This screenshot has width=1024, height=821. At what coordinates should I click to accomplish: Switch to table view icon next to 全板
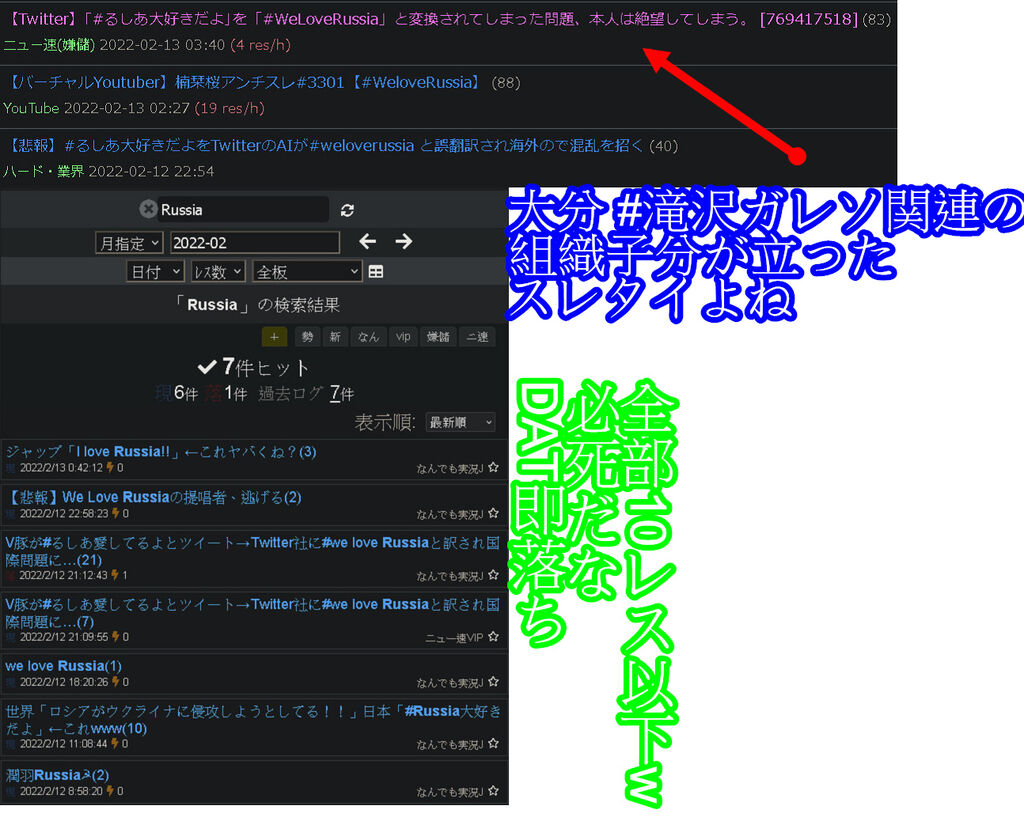[x=376, y=271]
